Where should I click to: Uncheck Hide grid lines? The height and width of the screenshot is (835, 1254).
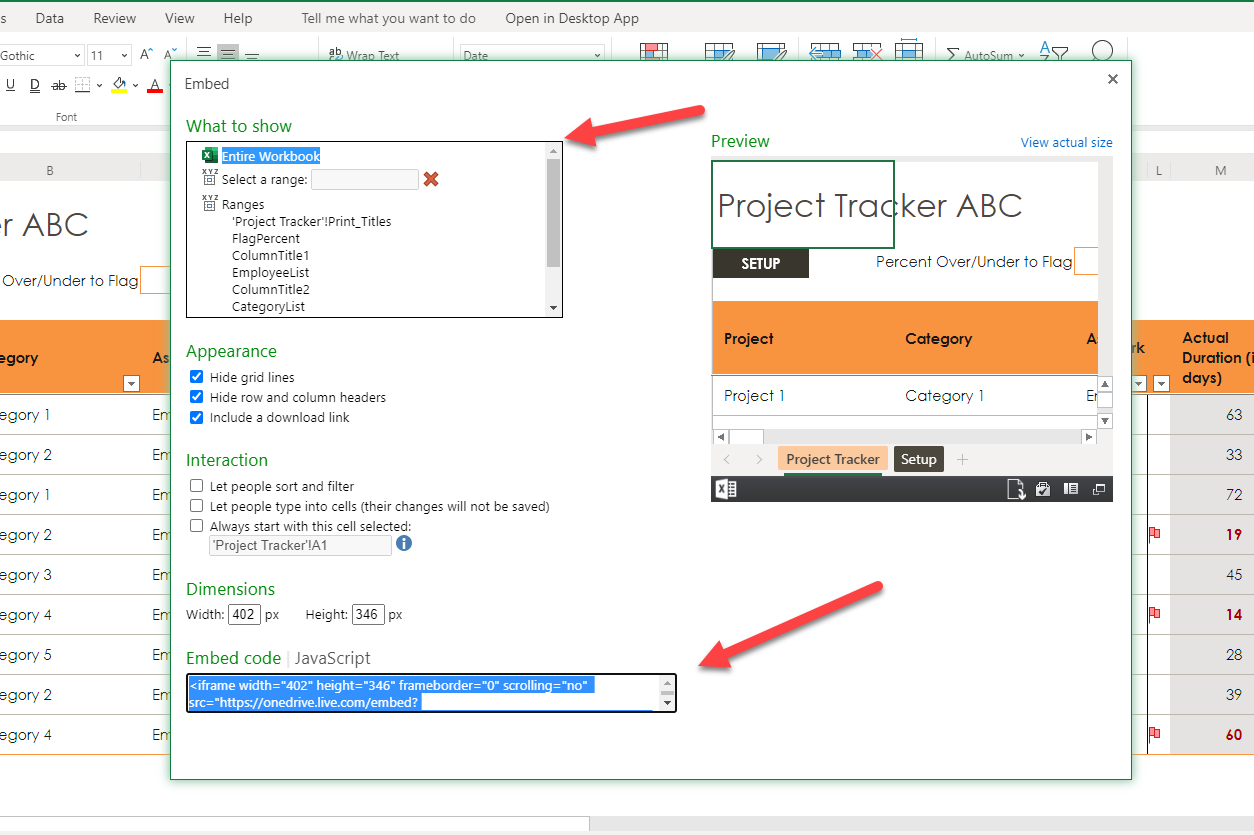tap(197, 377)
